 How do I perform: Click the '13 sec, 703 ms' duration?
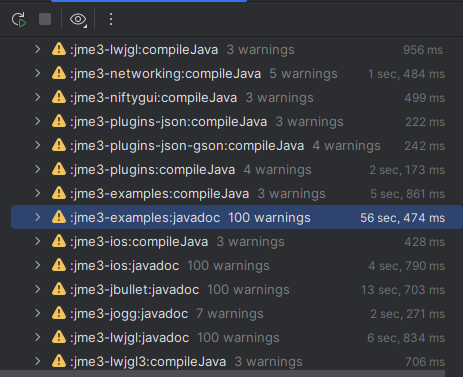(403, 290)
